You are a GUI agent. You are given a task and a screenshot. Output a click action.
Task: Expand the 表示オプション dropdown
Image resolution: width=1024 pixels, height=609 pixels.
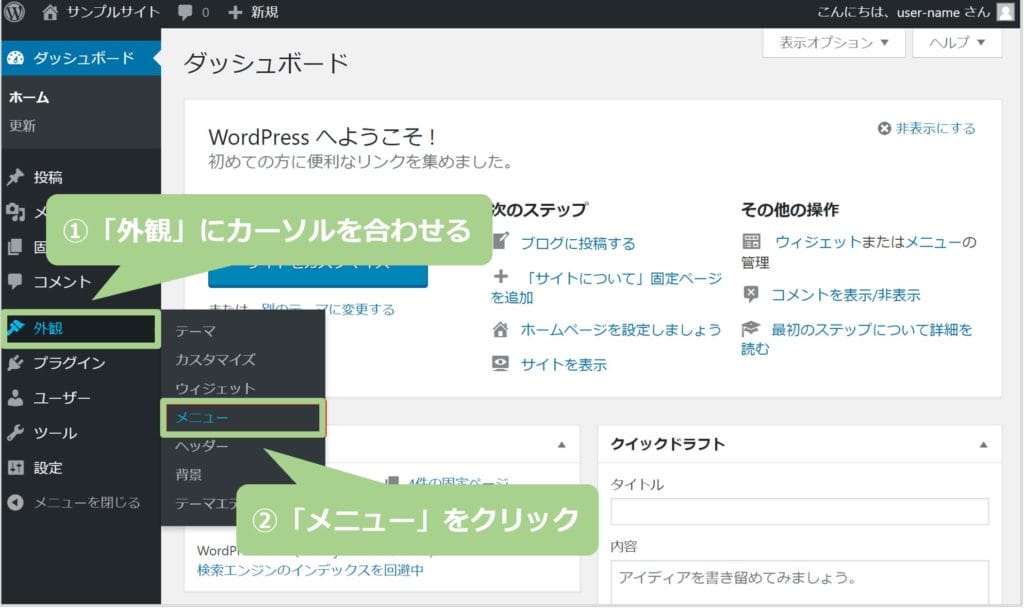(834, 43)
